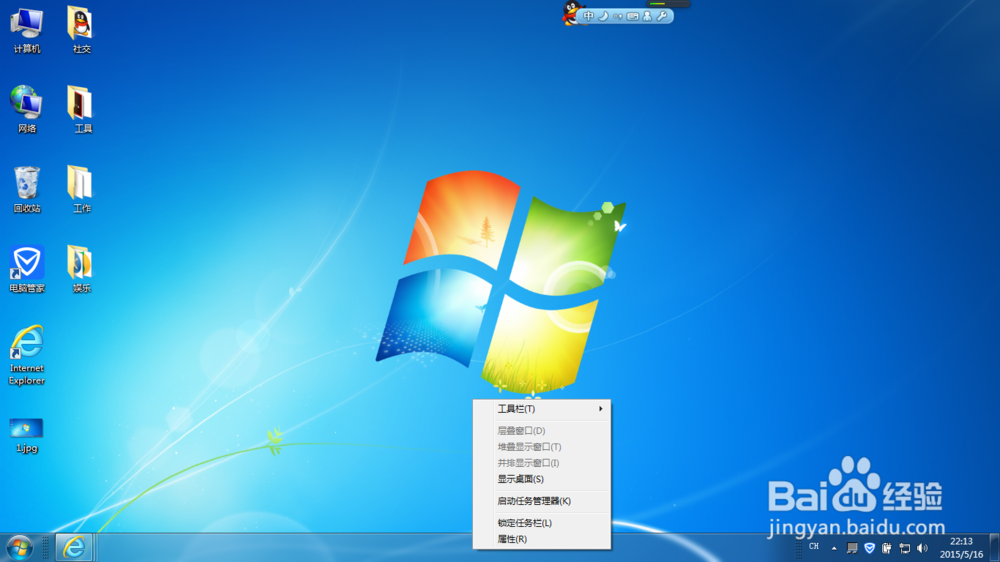Screen dimensions: 1000x562
Task: Open the wrench settings on input bar
Action: [x=662, y=16]
